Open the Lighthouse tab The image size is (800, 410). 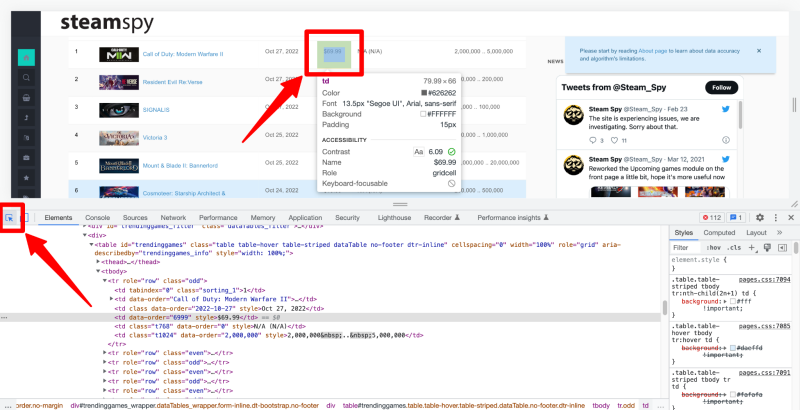(394, 218)
